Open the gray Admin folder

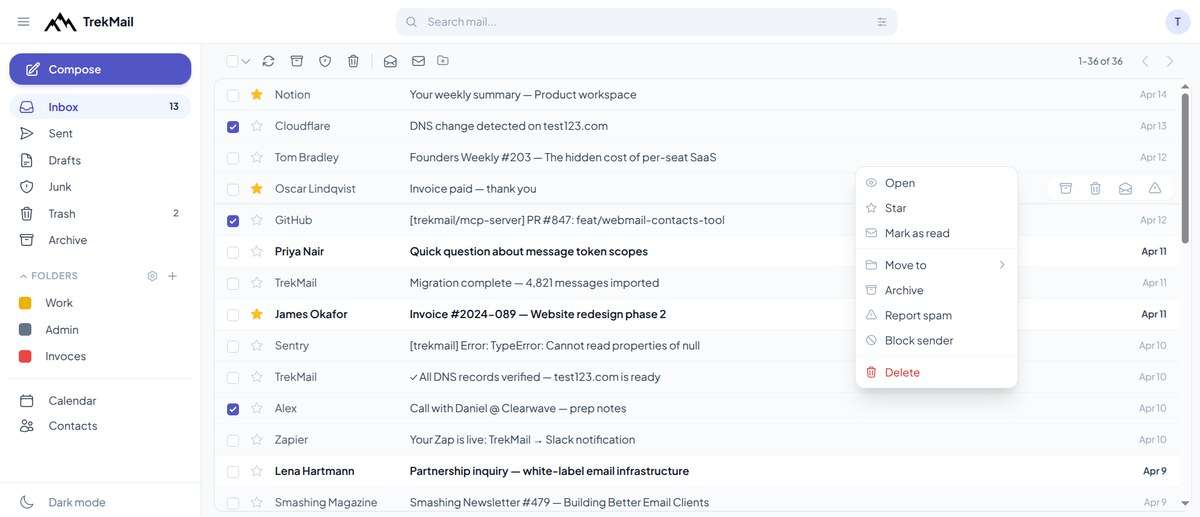100,330
